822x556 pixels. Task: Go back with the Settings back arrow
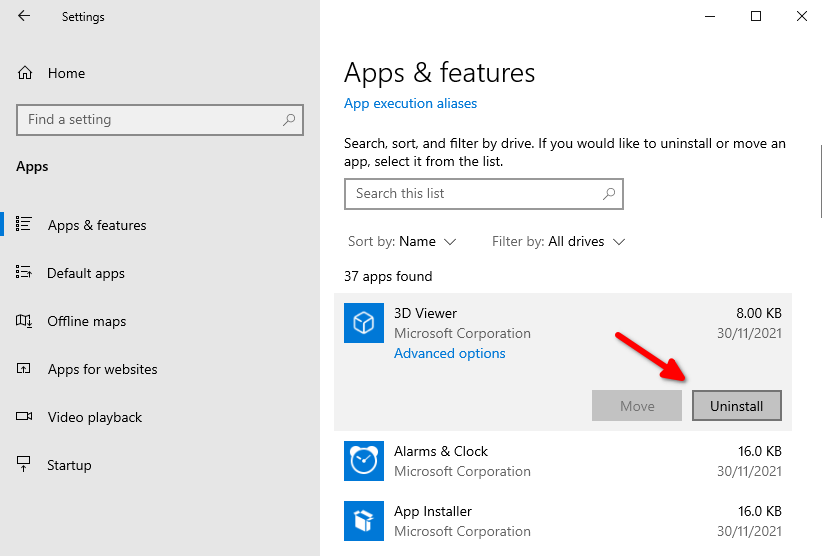(x=24, y=16)
